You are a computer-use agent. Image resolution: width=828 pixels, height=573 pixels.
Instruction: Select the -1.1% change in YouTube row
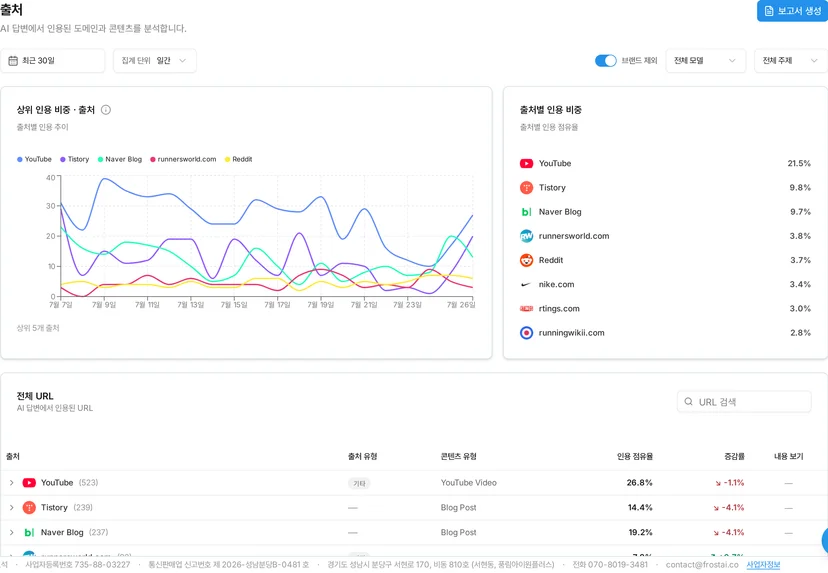click(x=730, y=483)
